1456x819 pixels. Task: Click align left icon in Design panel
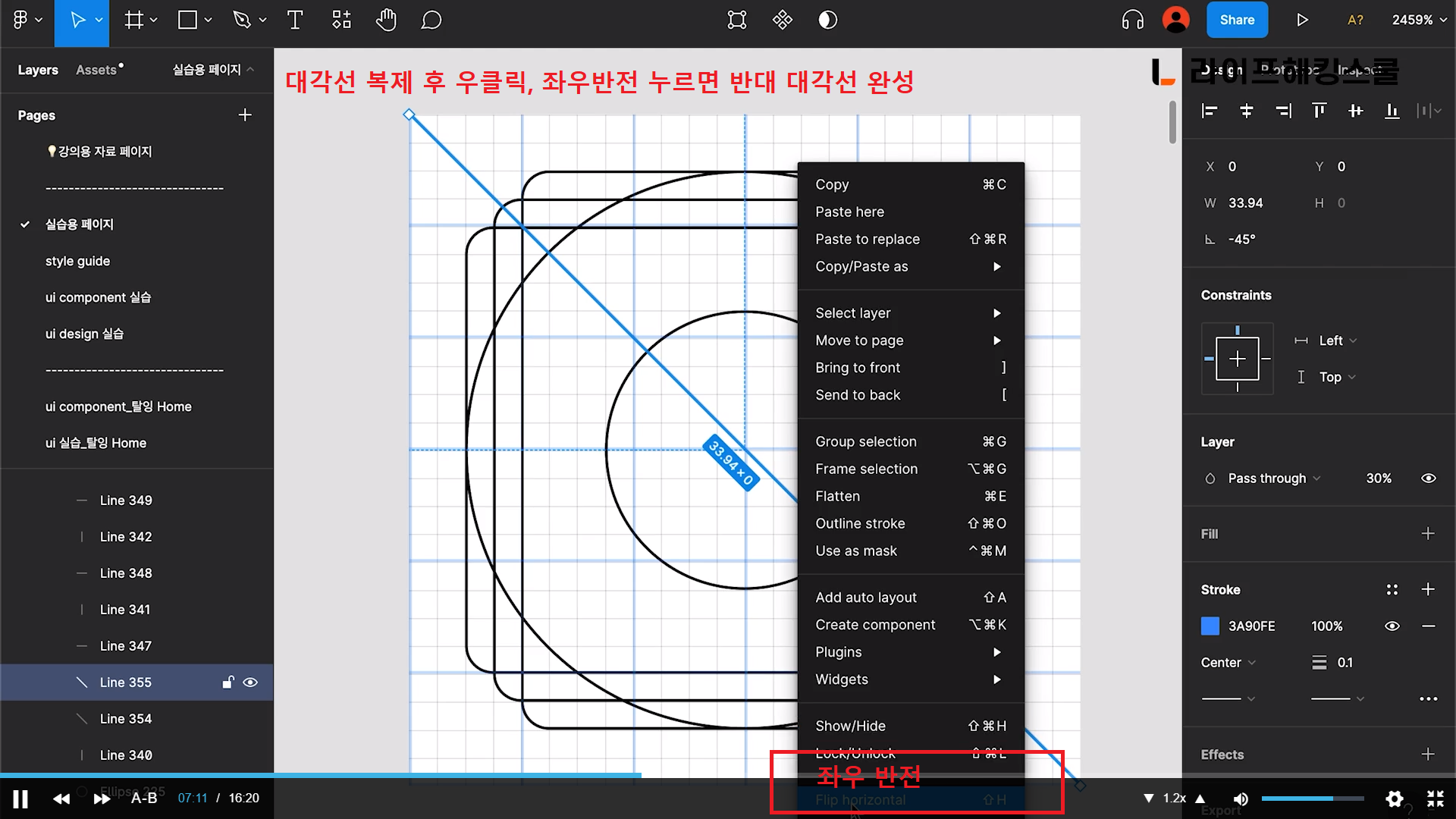tap(1210, 111)
